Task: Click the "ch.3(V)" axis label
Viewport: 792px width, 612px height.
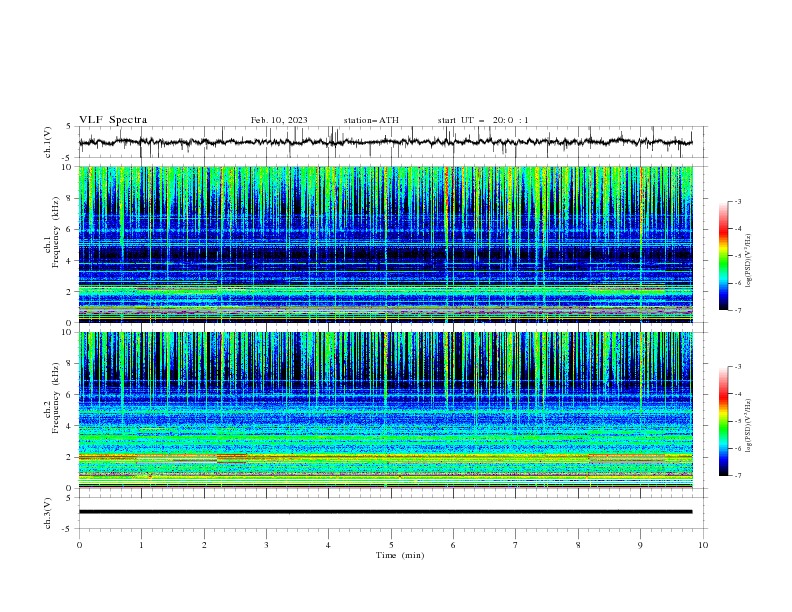Action: pos(48,513)
